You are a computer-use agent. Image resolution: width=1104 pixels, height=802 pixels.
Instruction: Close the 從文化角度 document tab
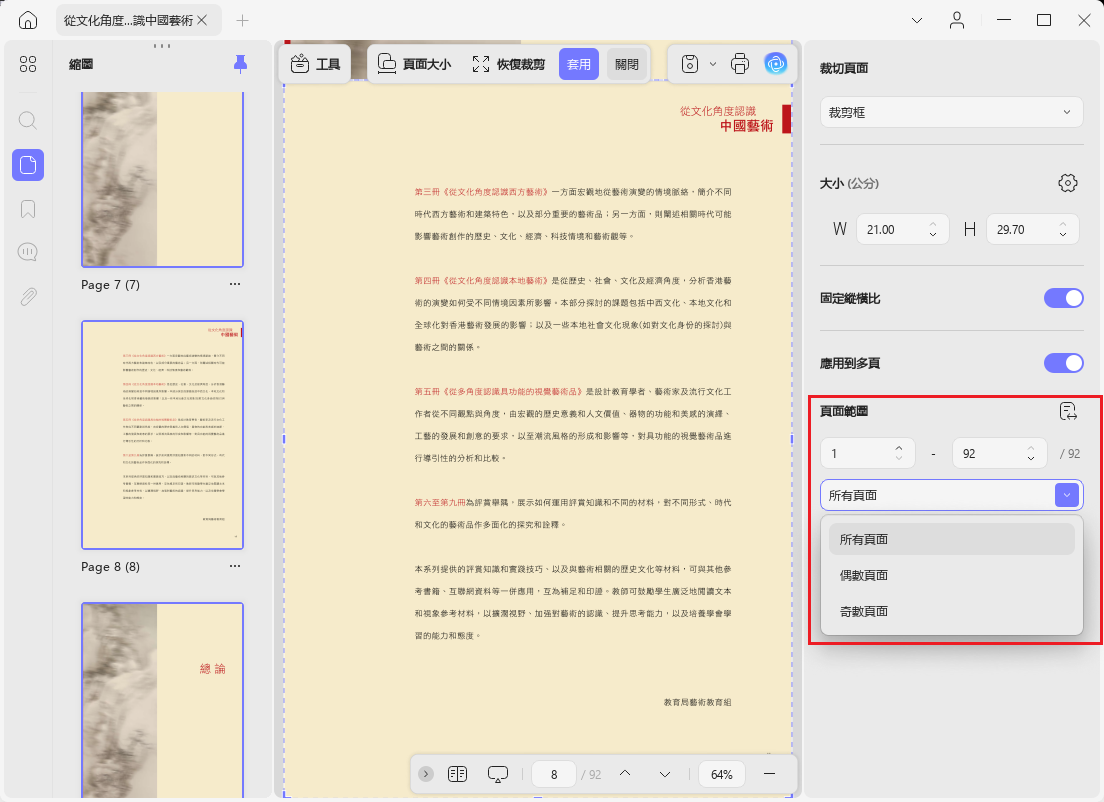click(202, 20)
